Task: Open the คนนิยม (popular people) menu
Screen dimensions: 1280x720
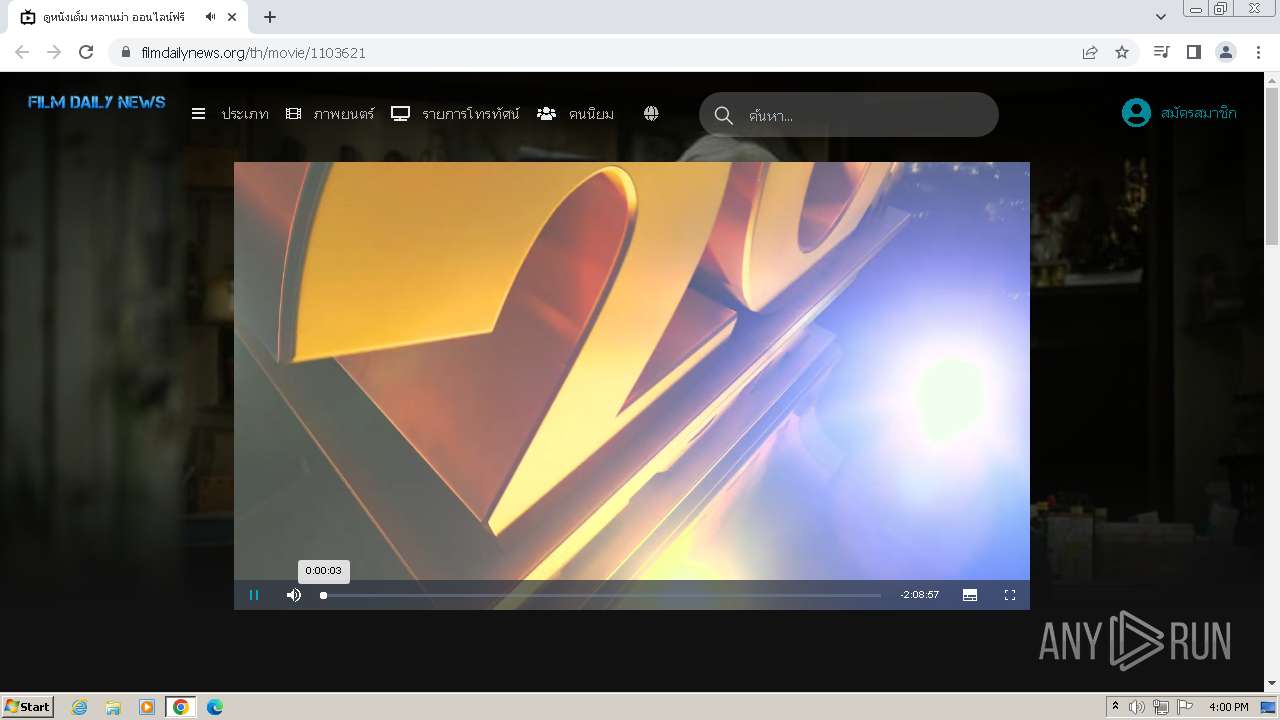Action: pos(591,114)
